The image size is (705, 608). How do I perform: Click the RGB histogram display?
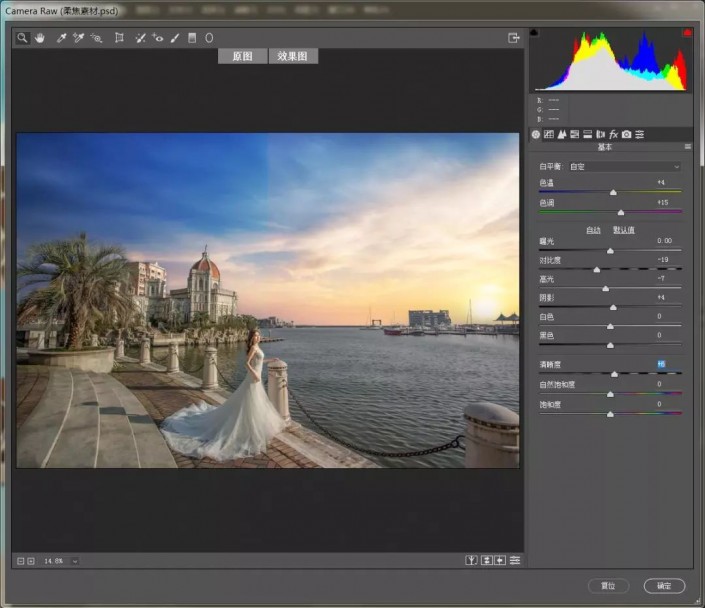(611, 60)
